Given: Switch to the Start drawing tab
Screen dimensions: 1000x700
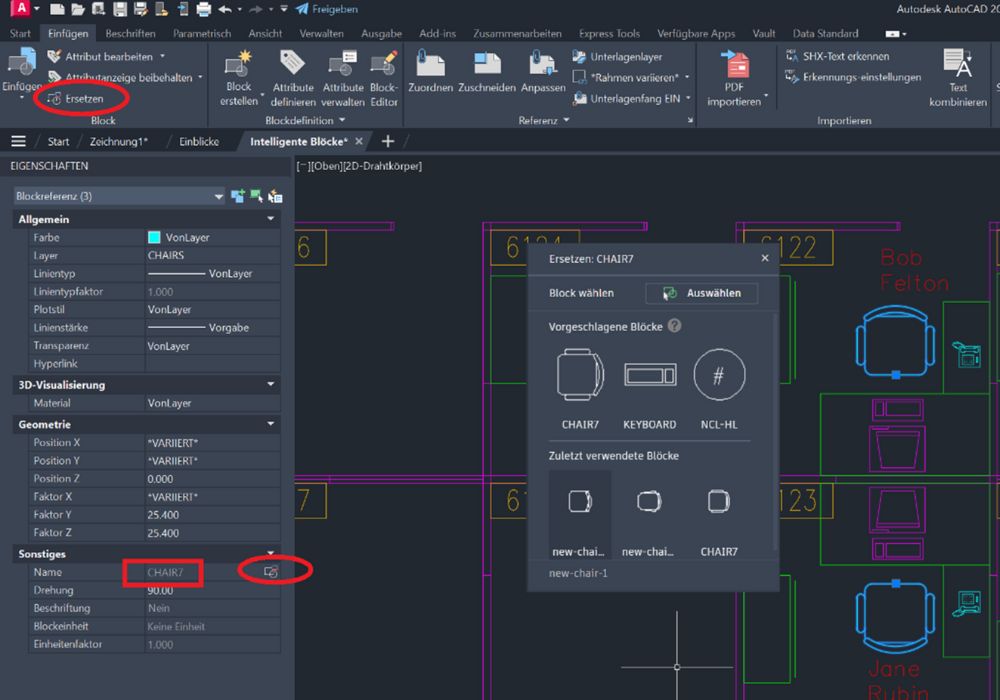Looking at the screenshot, I should click(x=58, y=141).
